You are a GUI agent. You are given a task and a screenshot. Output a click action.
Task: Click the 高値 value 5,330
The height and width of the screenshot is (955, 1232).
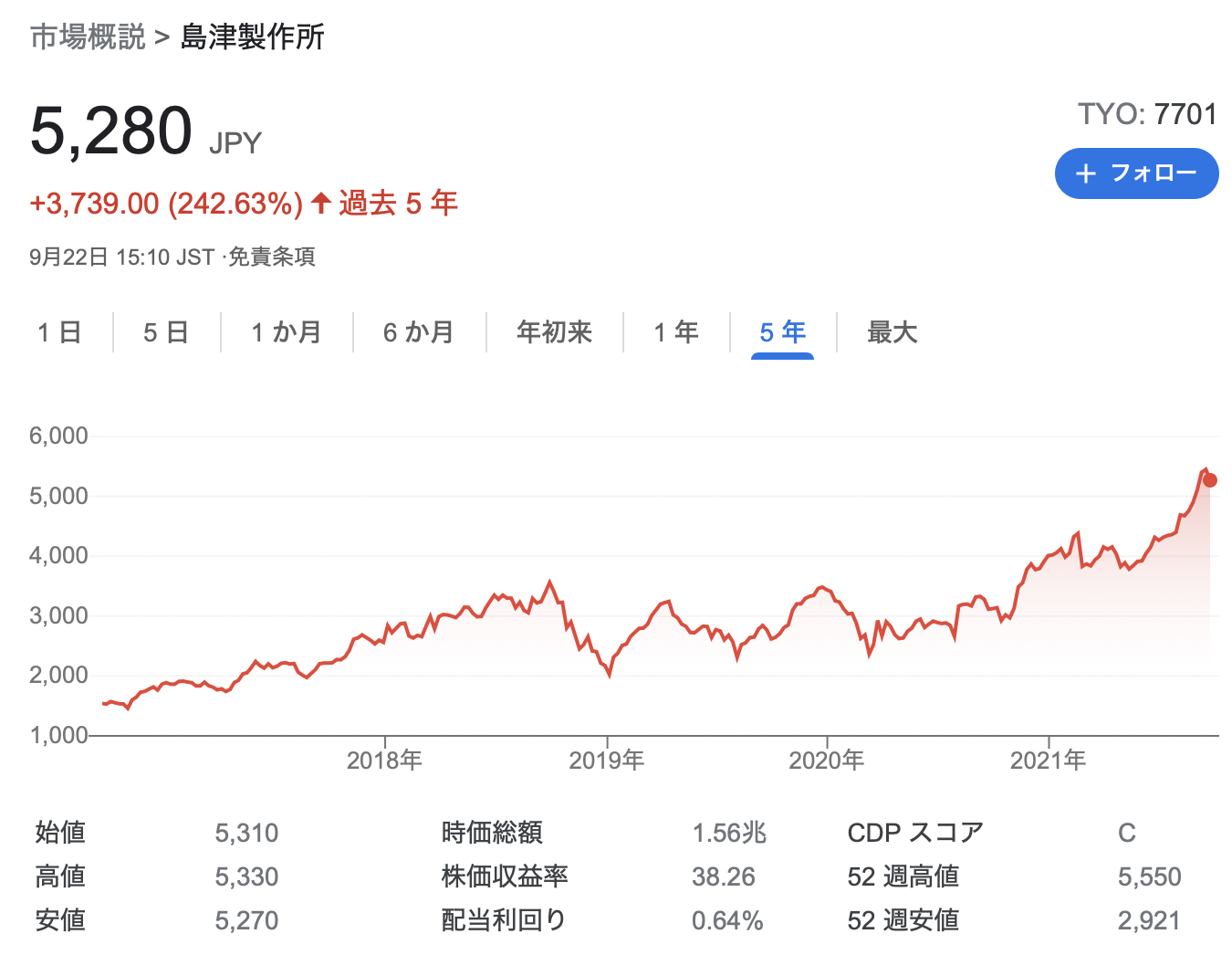coord(246,876)
